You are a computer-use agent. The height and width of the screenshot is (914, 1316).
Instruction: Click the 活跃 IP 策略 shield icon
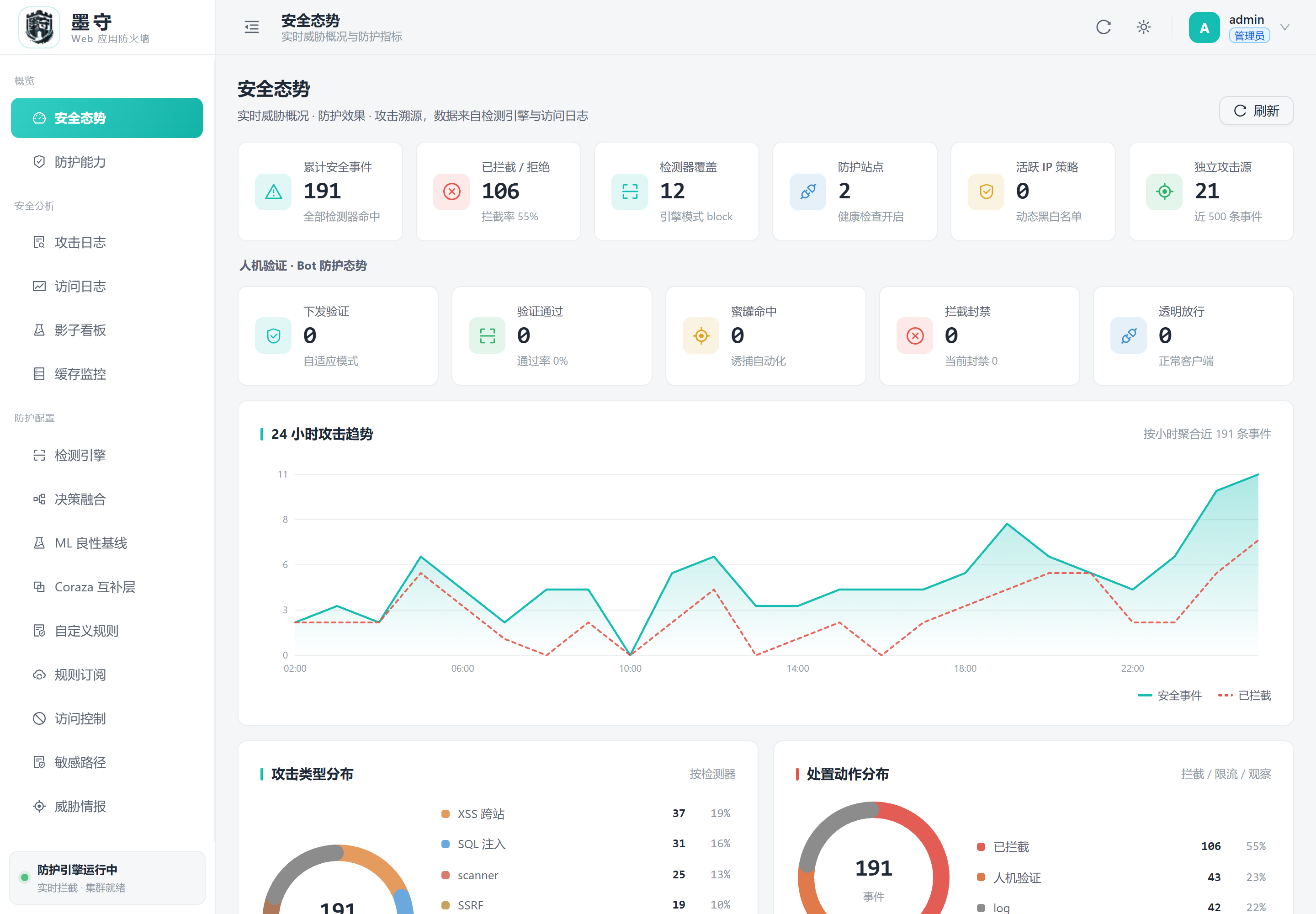pos(986,192)
